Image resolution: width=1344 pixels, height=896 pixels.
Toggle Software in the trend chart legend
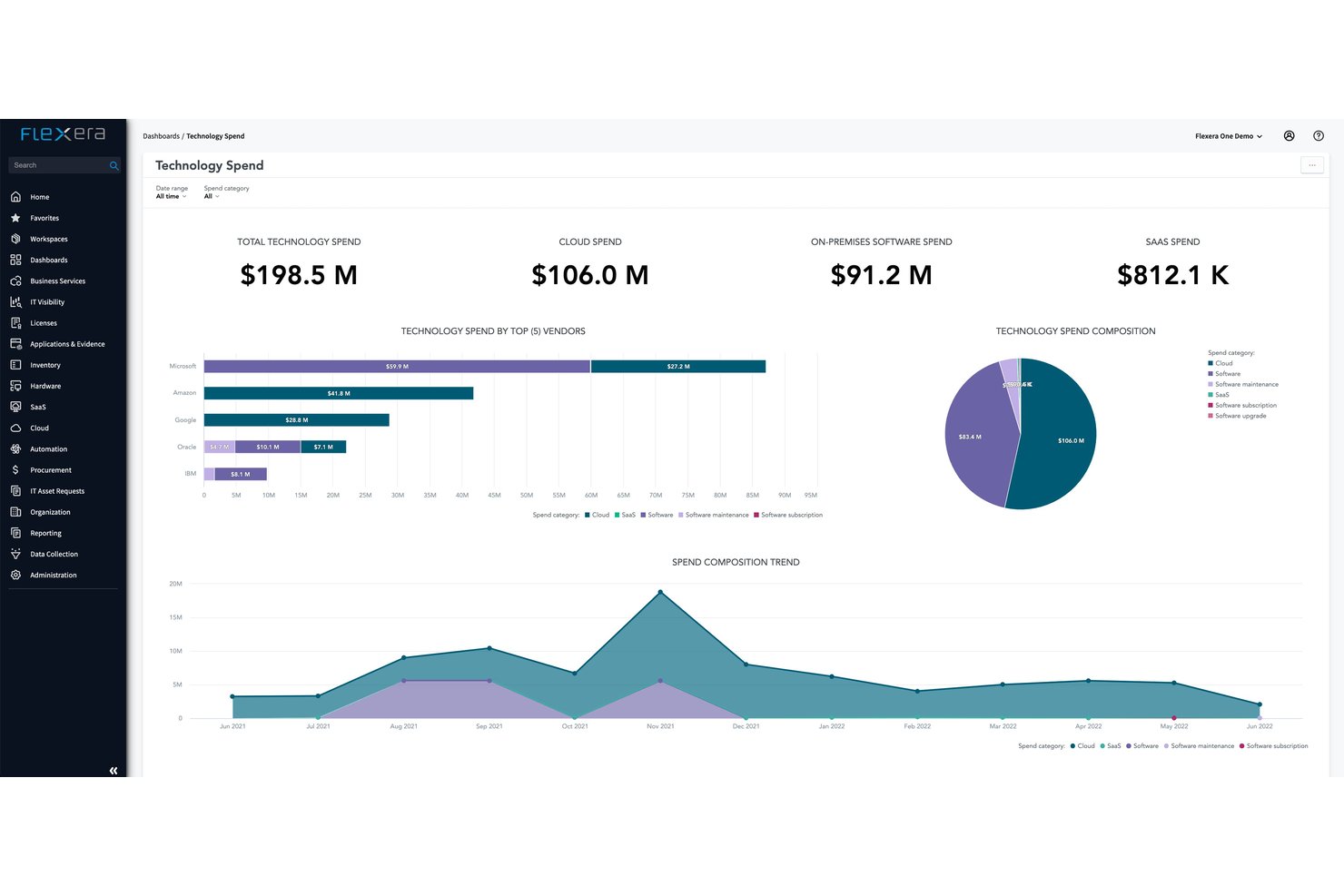pyautogui.click(x=1142, y=746)
